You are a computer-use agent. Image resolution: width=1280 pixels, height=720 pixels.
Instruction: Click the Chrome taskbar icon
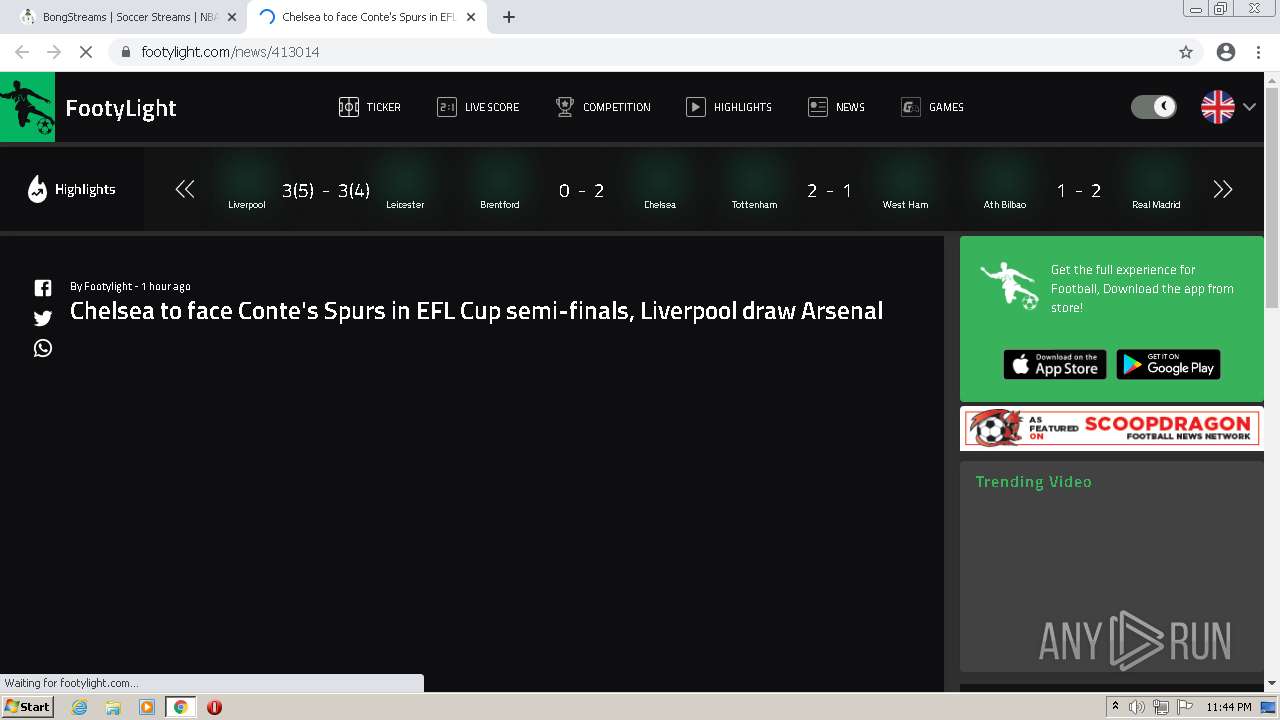click(181, 707)
